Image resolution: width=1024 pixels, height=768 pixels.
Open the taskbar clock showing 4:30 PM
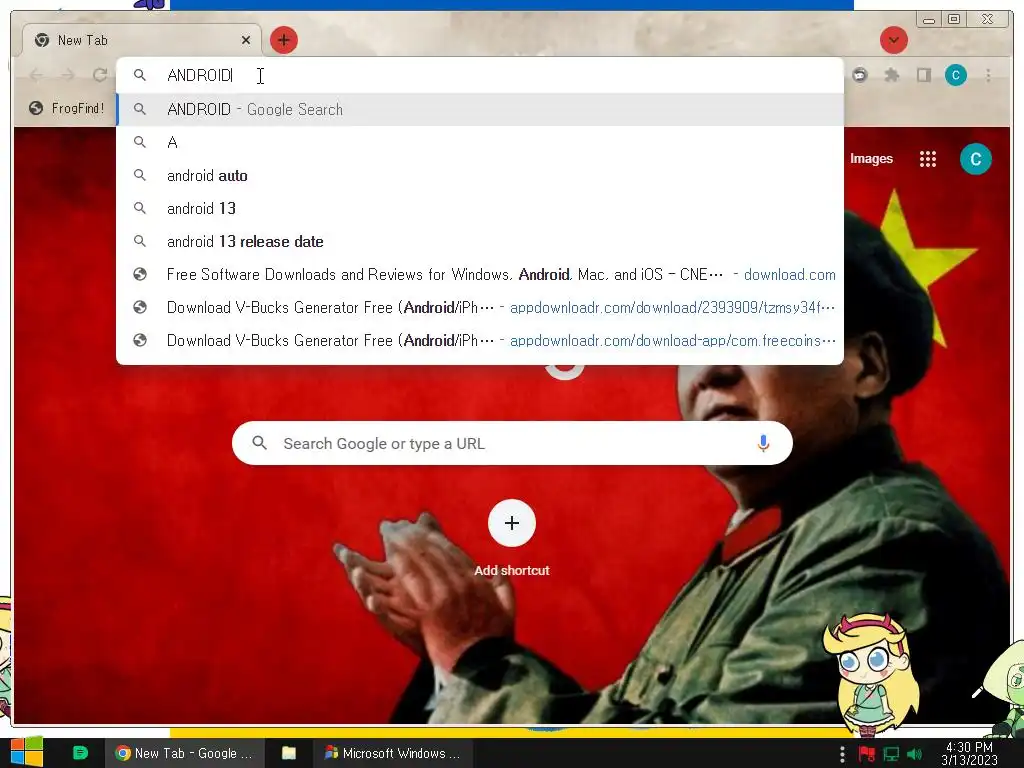point(969,754)
